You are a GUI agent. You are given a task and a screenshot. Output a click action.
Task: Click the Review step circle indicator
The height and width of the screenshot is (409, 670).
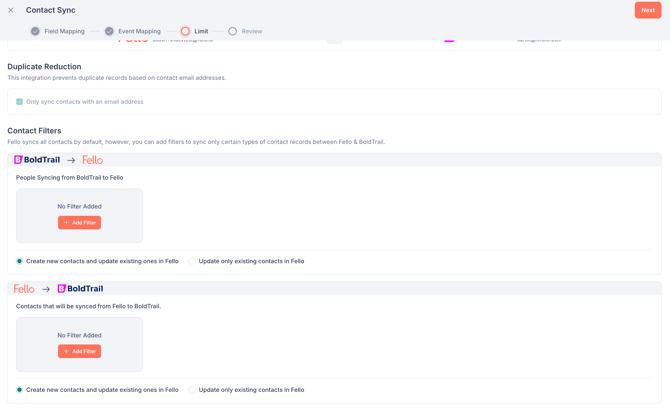232,31
